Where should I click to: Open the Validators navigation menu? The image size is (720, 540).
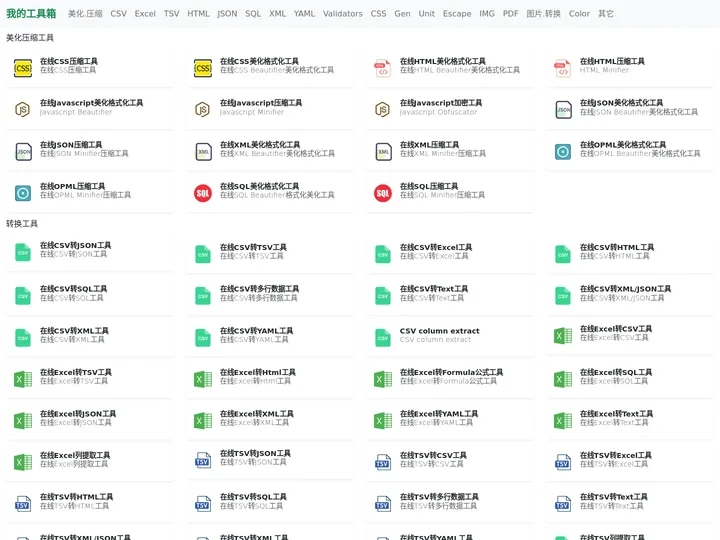click(343, 14)
